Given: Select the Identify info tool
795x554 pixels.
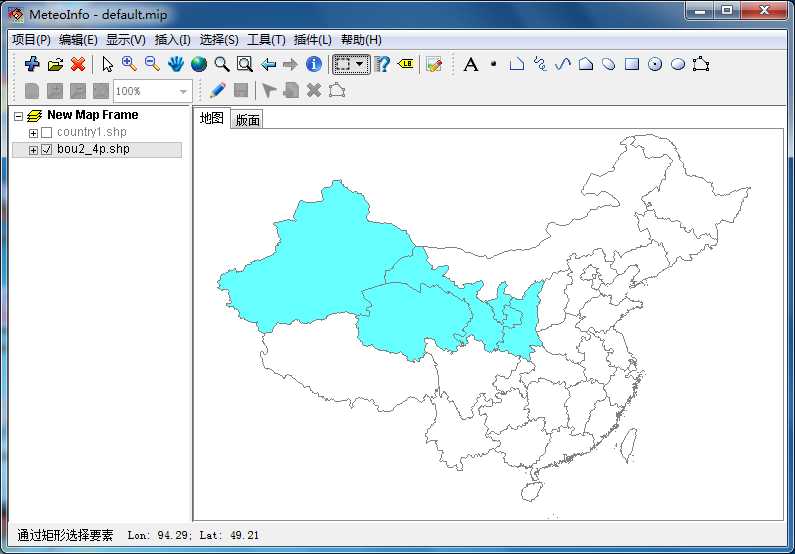Looking at the screenshot, I should tap(314, 64).
